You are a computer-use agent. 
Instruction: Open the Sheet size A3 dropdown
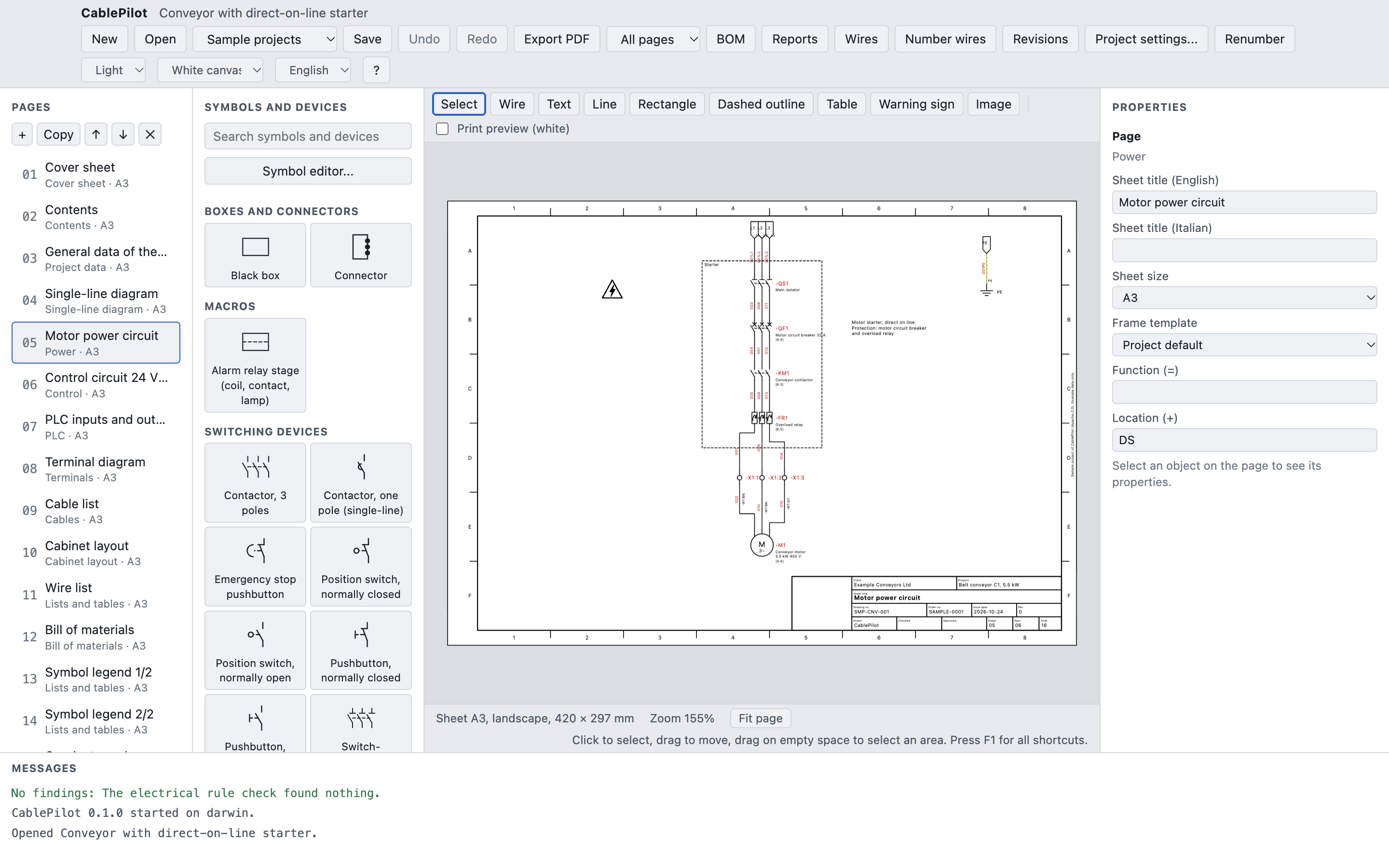click(x=1244, y=298)
